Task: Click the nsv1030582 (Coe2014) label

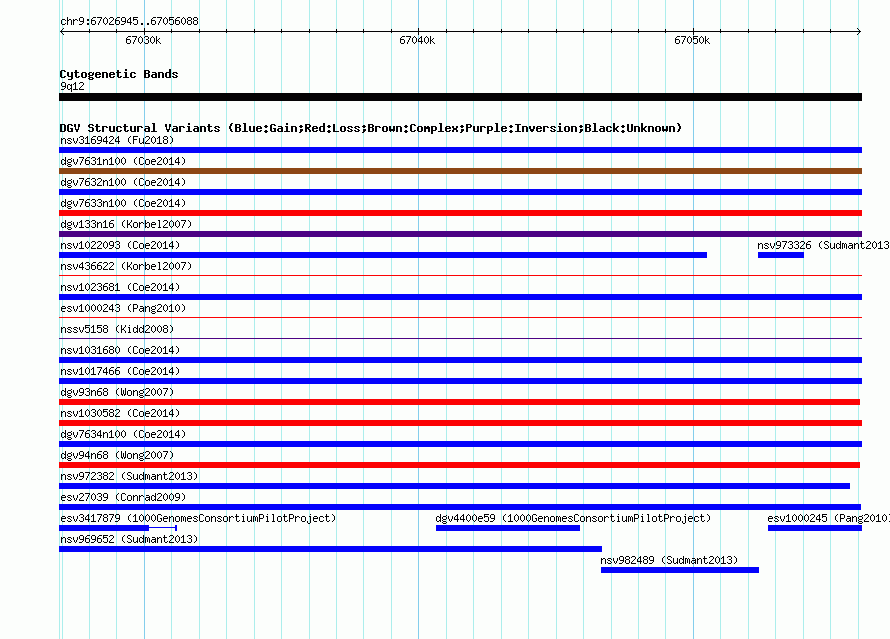Action: tap(120, 413)
